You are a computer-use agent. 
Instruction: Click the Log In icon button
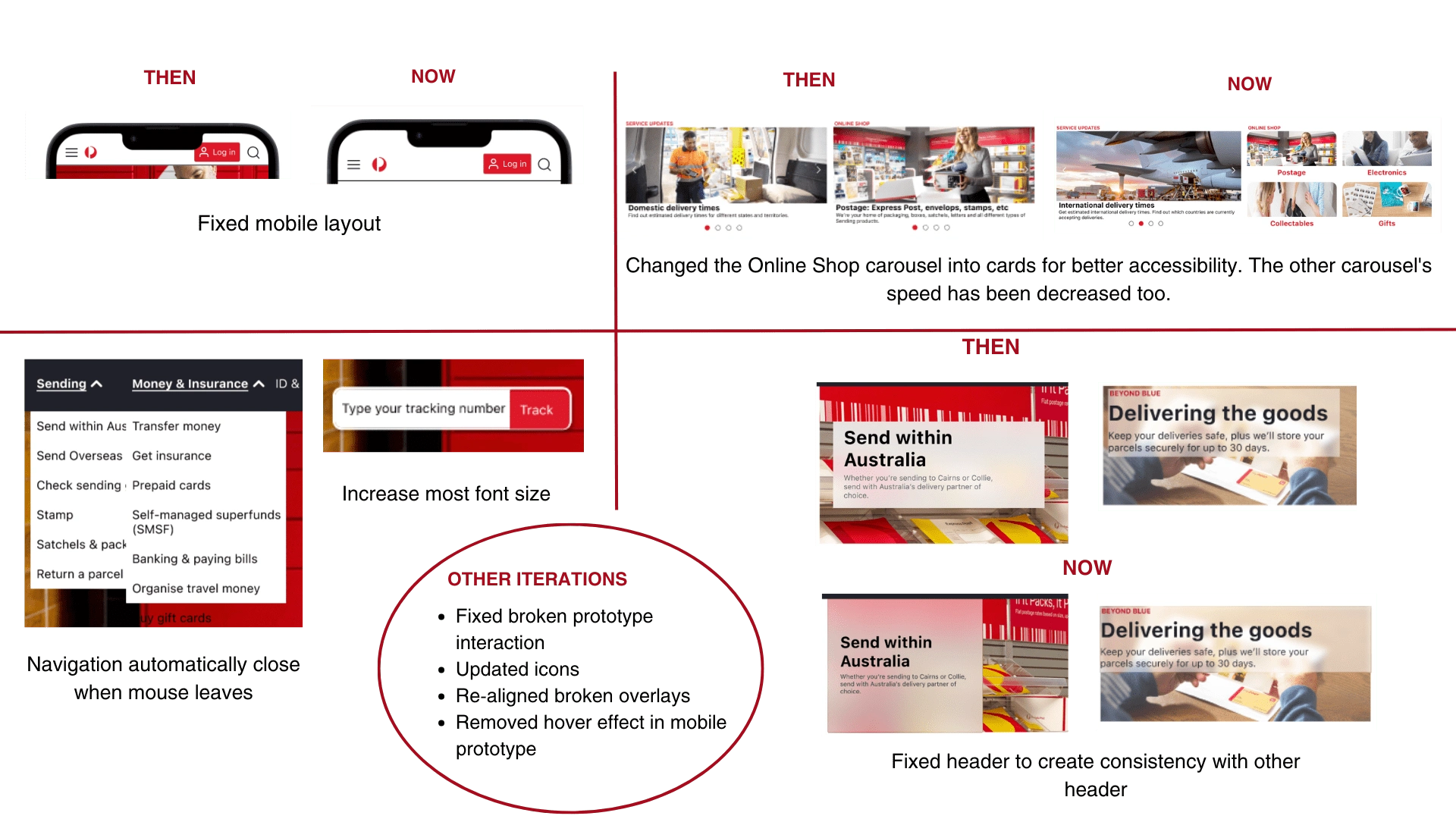pyautogui.click(x=511, y=164)
